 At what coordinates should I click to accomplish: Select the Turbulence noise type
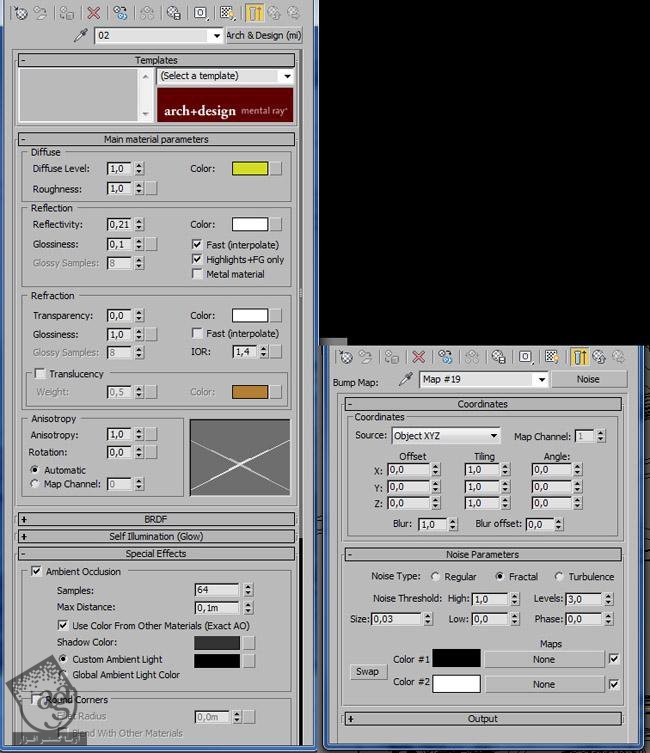pos(559,577)
